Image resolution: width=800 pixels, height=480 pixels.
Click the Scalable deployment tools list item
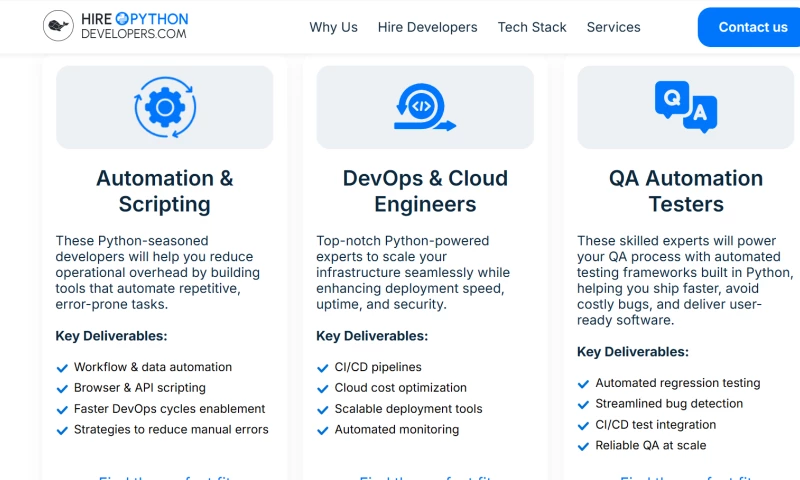click(408, 409)
